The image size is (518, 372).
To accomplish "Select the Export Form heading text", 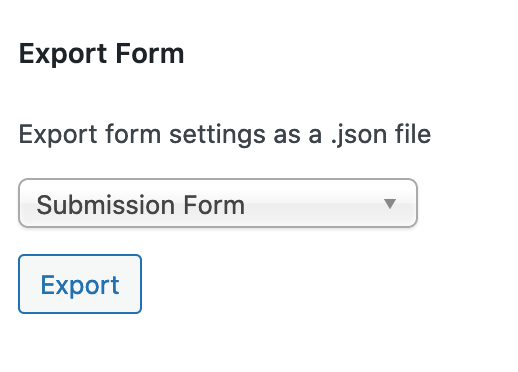I will point(101,54).
